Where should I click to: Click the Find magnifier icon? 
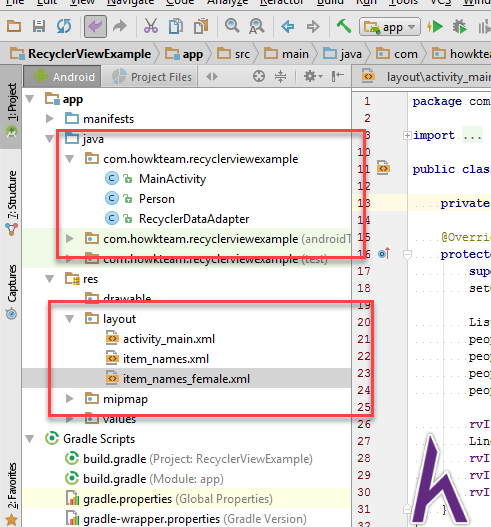(232, 26)
